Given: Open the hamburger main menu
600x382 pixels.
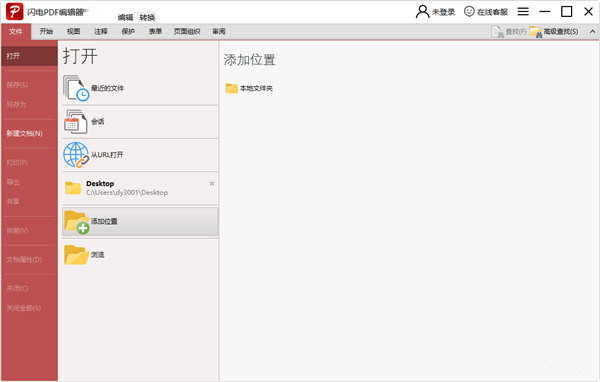Looking at the screenshot, I should (523, 11).
